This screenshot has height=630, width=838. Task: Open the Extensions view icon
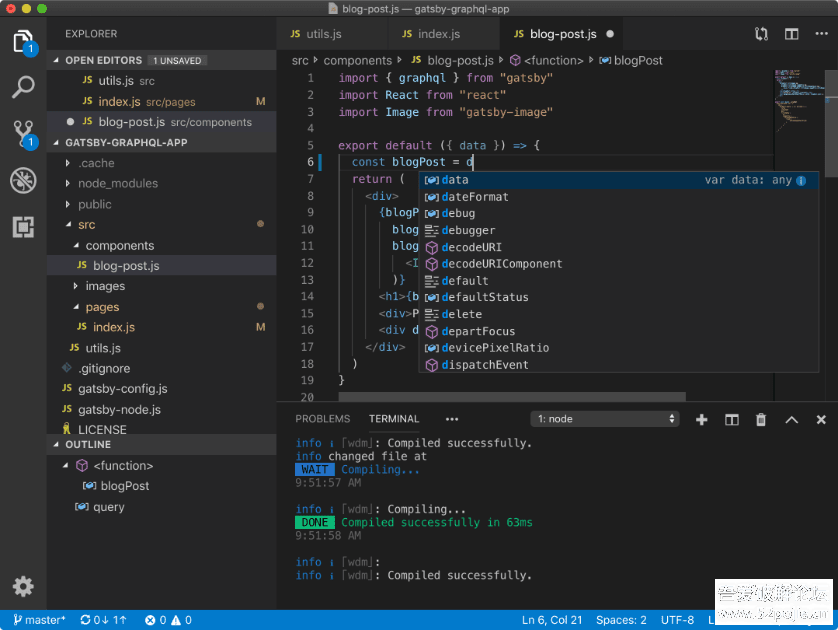23,227
